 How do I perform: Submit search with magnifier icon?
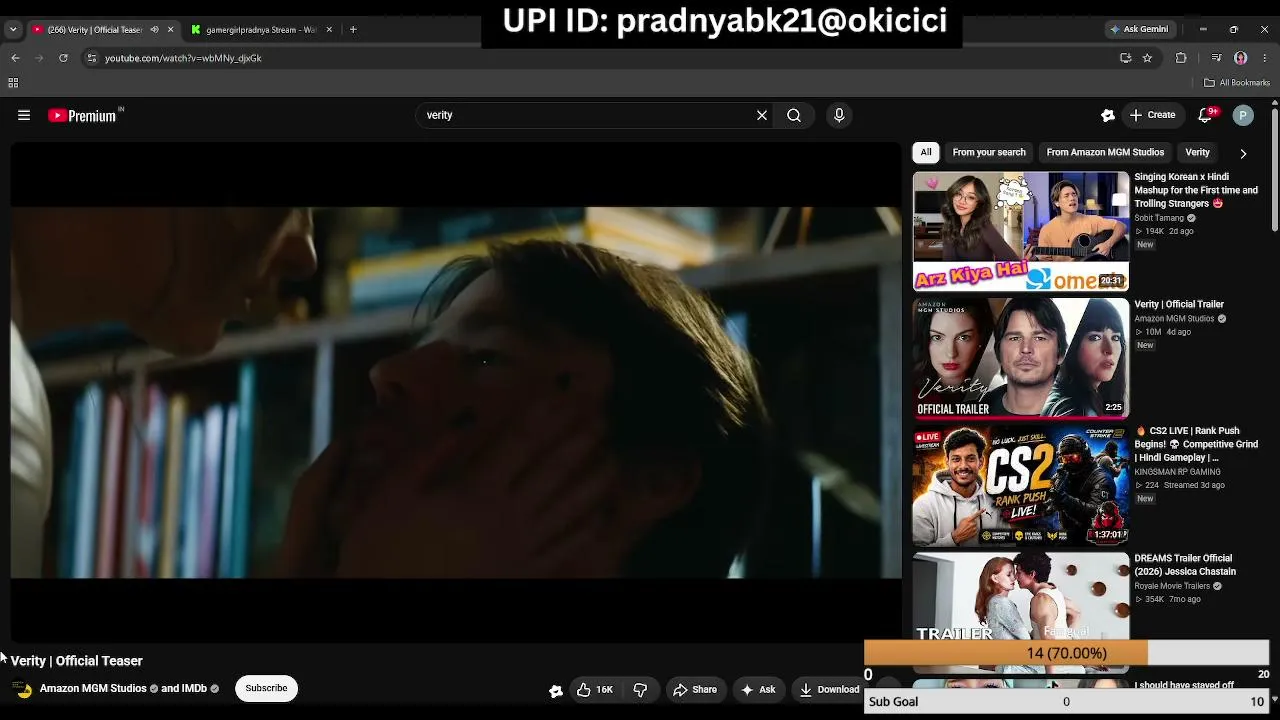coord(794,115)
